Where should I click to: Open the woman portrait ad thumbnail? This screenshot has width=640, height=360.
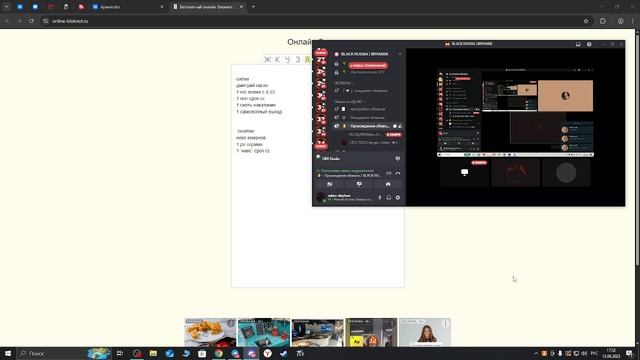[425, 332]
